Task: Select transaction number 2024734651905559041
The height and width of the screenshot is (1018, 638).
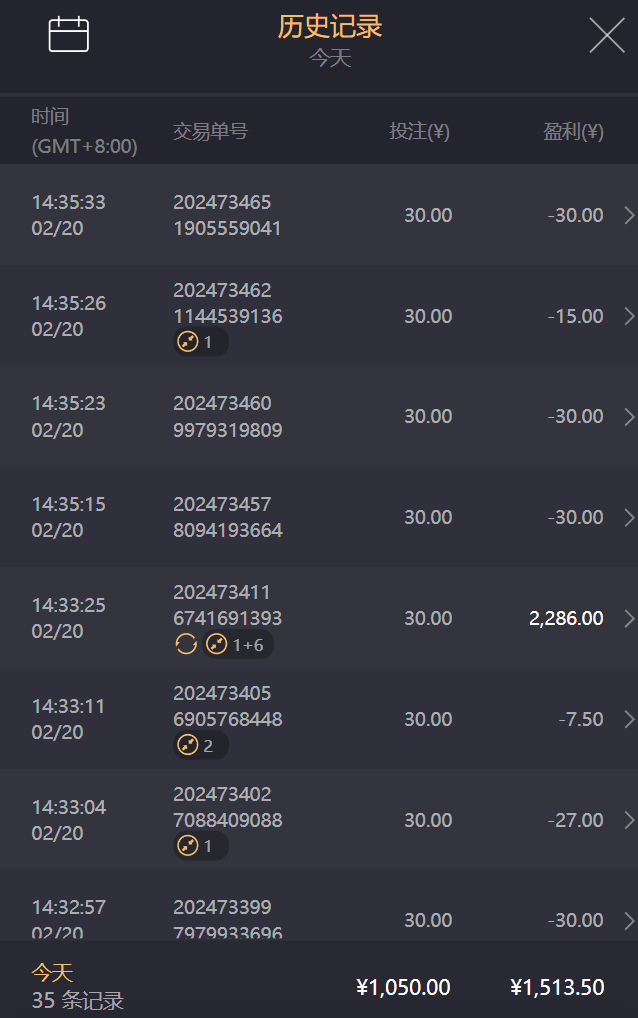Action: tap(227, 215)
